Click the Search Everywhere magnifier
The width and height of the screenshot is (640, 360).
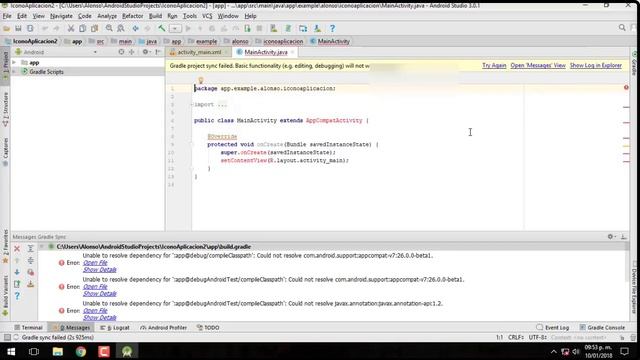(622, 28)
